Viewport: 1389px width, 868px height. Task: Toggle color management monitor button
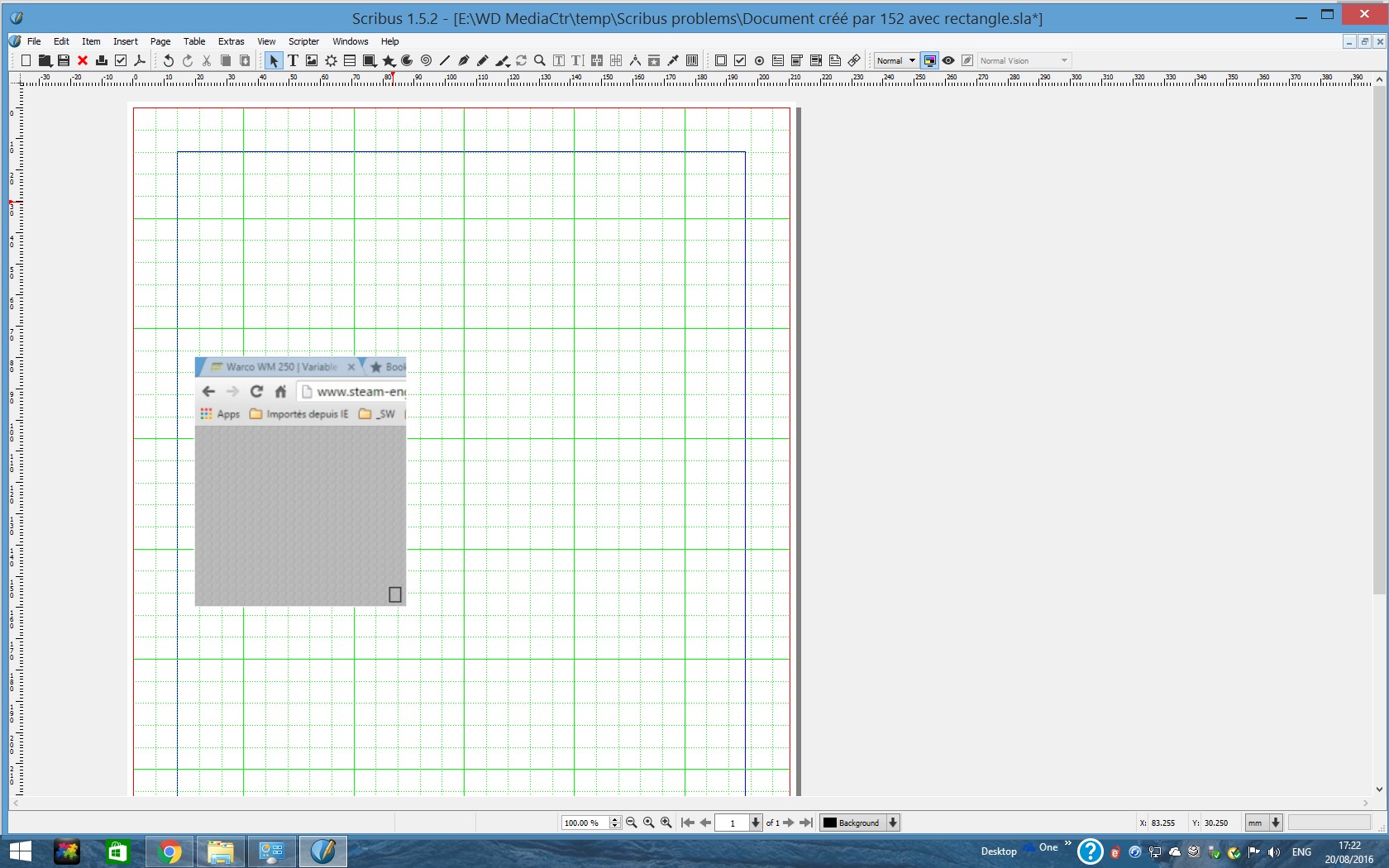929,60
